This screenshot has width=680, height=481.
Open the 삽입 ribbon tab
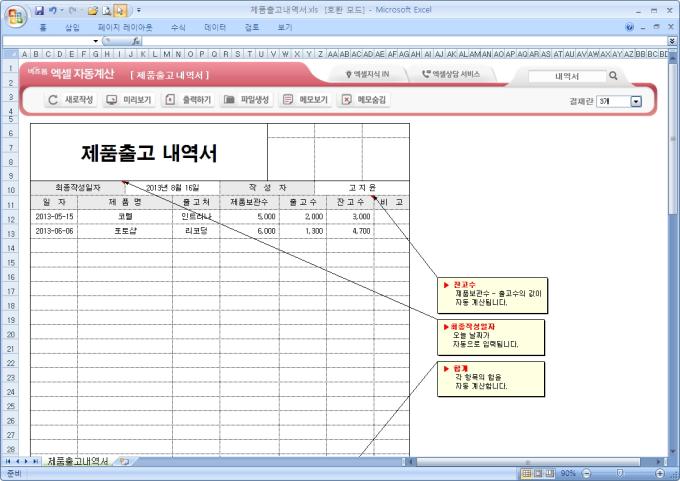[x=72, y=27]
